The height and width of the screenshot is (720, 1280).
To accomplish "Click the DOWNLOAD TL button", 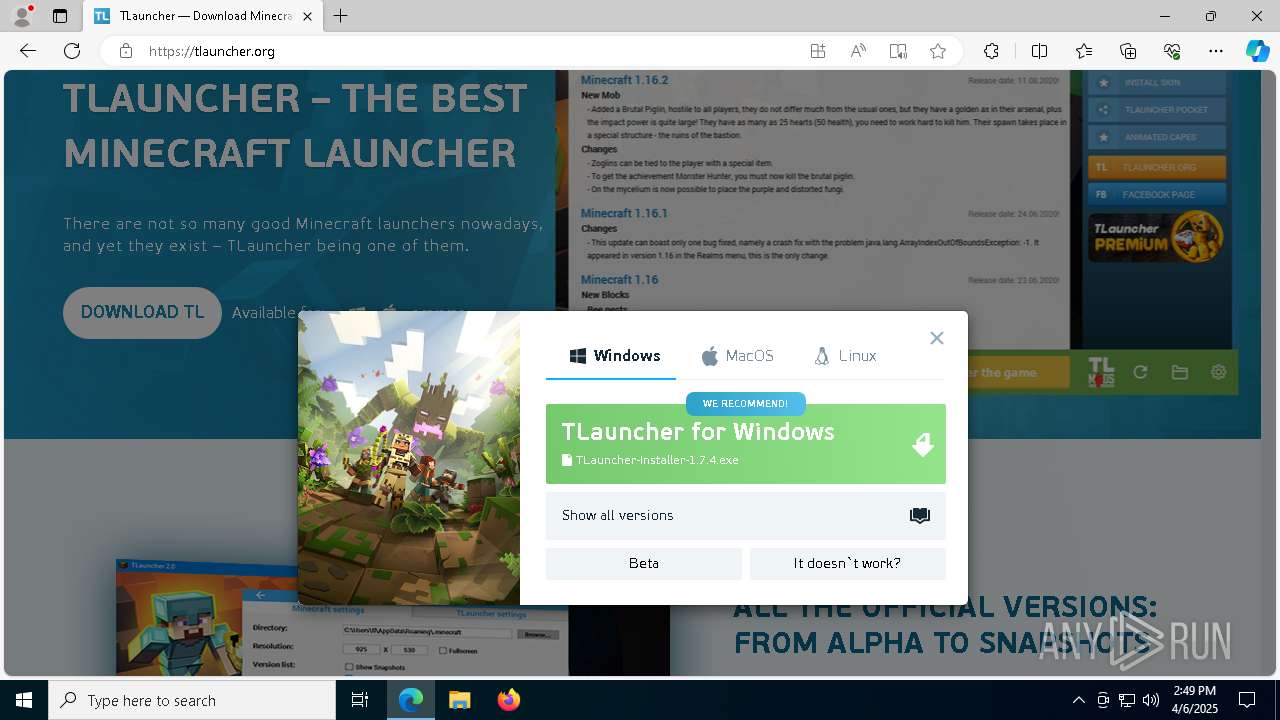I will pos(142,313).
